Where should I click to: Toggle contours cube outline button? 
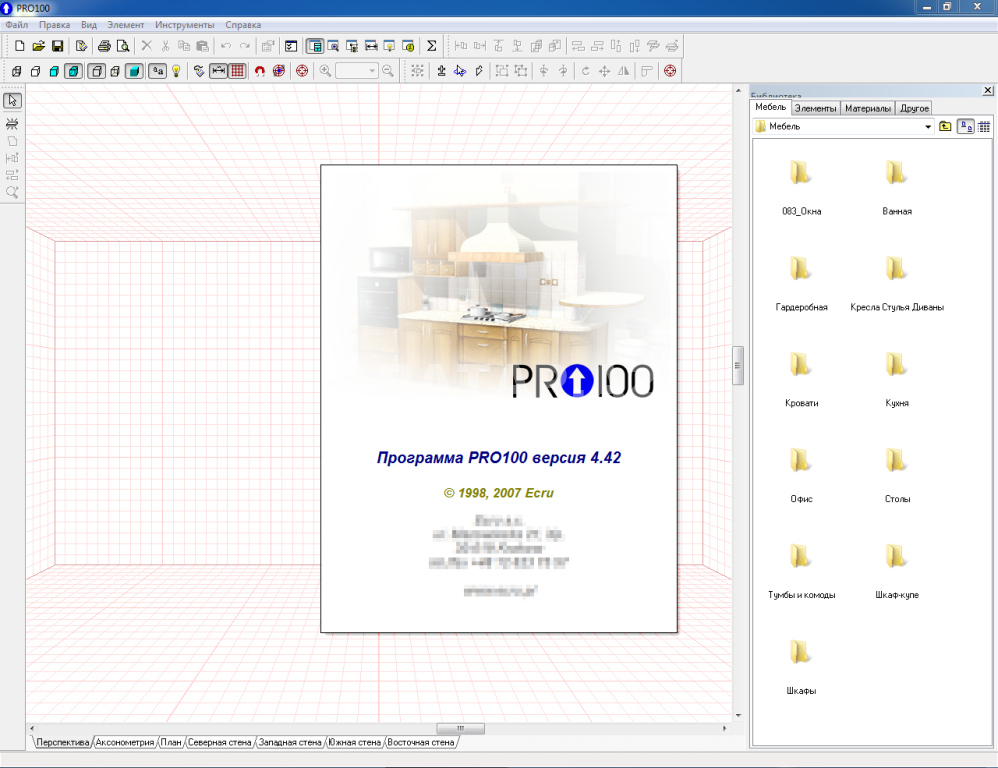(x=96, y=71)
